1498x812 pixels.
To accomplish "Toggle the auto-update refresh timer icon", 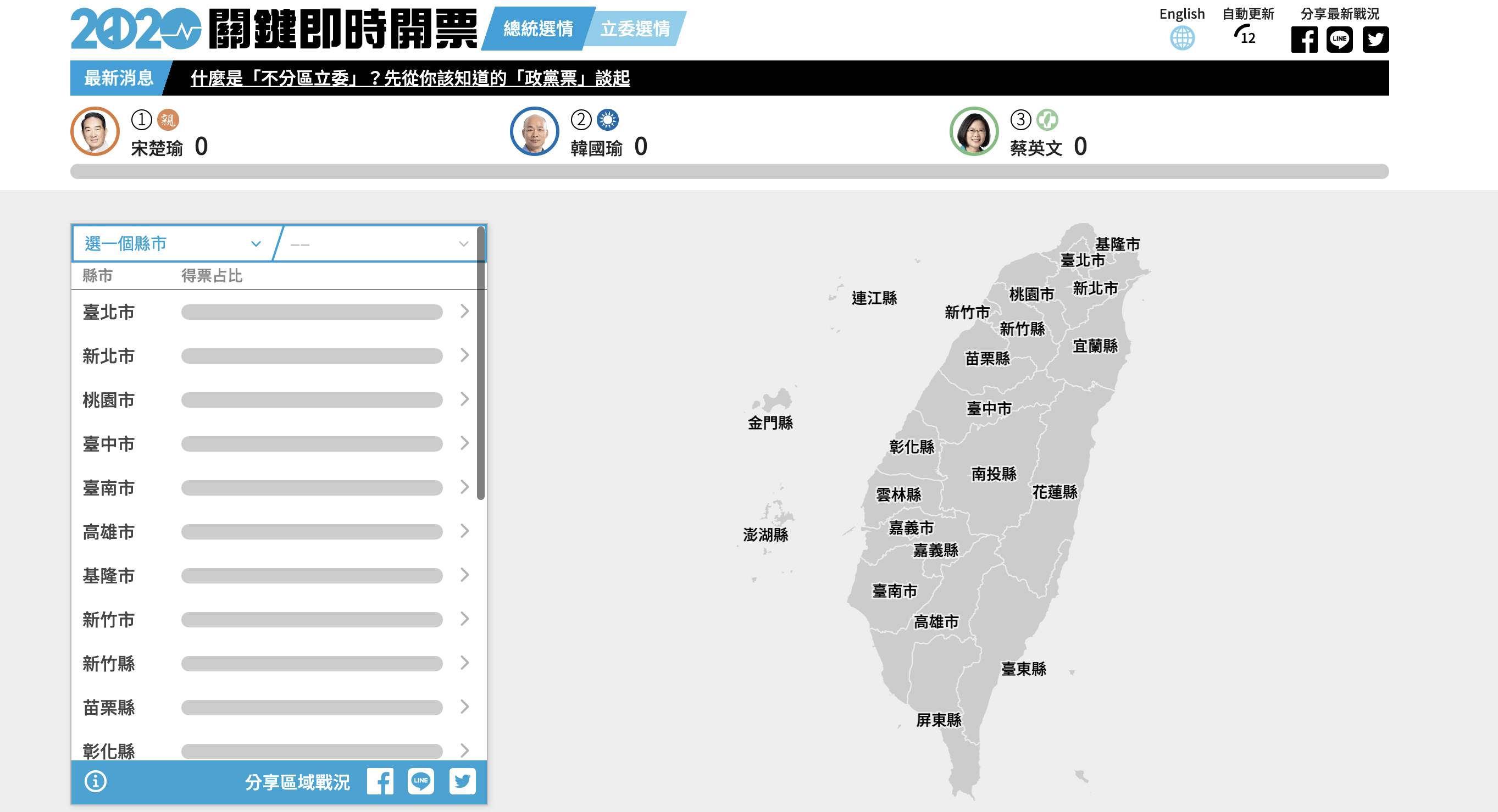I will click(1245, 35).
